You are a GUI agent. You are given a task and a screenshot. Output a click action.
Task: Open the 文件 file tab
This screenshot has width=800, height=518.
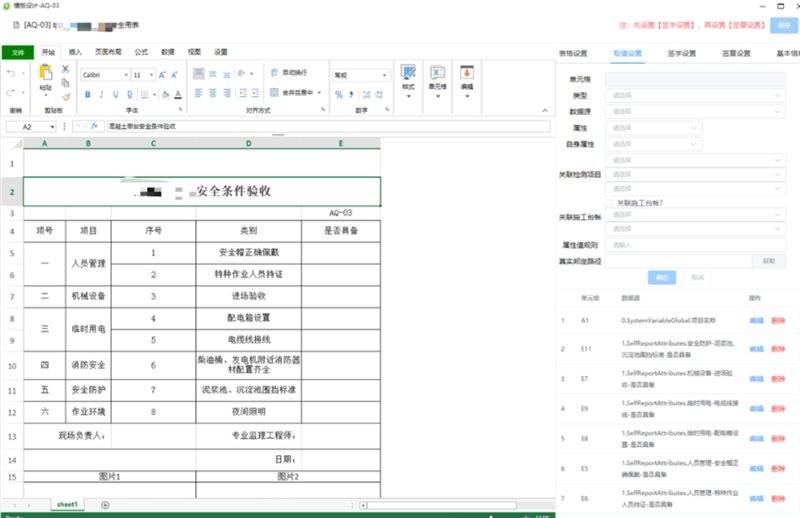click(18, 53)
